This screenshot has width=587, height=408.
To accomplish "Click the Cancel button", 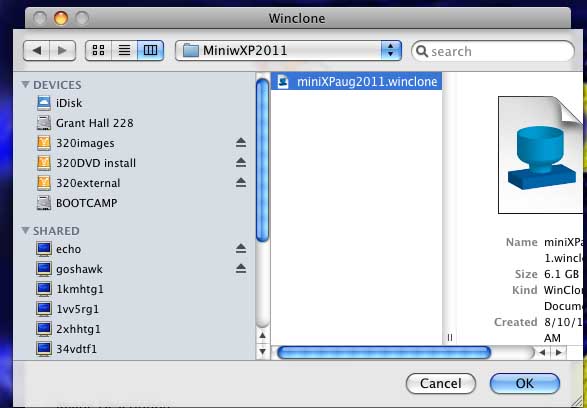I will tap(441, 384).
